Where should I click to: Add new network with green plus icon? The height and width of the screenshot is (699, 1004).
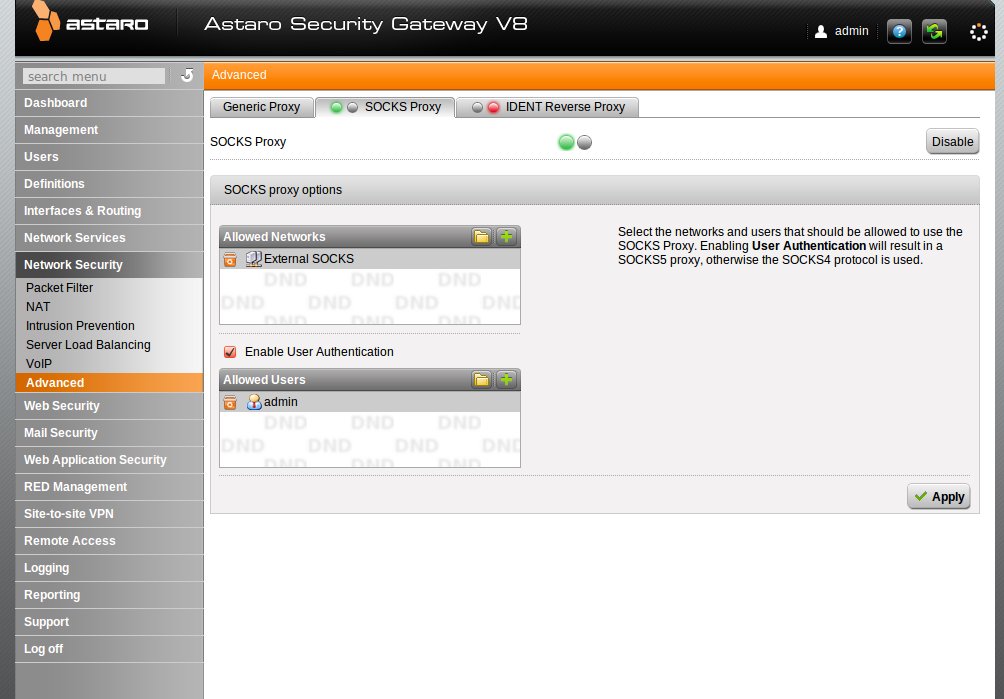(506, 237)
